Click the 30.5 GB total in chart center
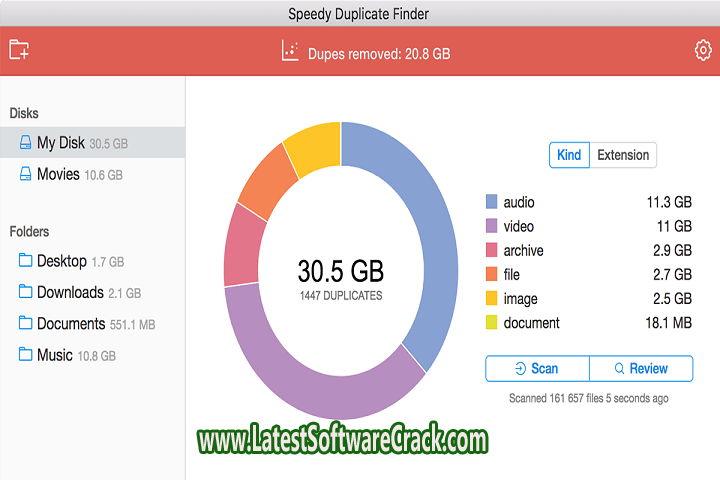 point(340,270)
